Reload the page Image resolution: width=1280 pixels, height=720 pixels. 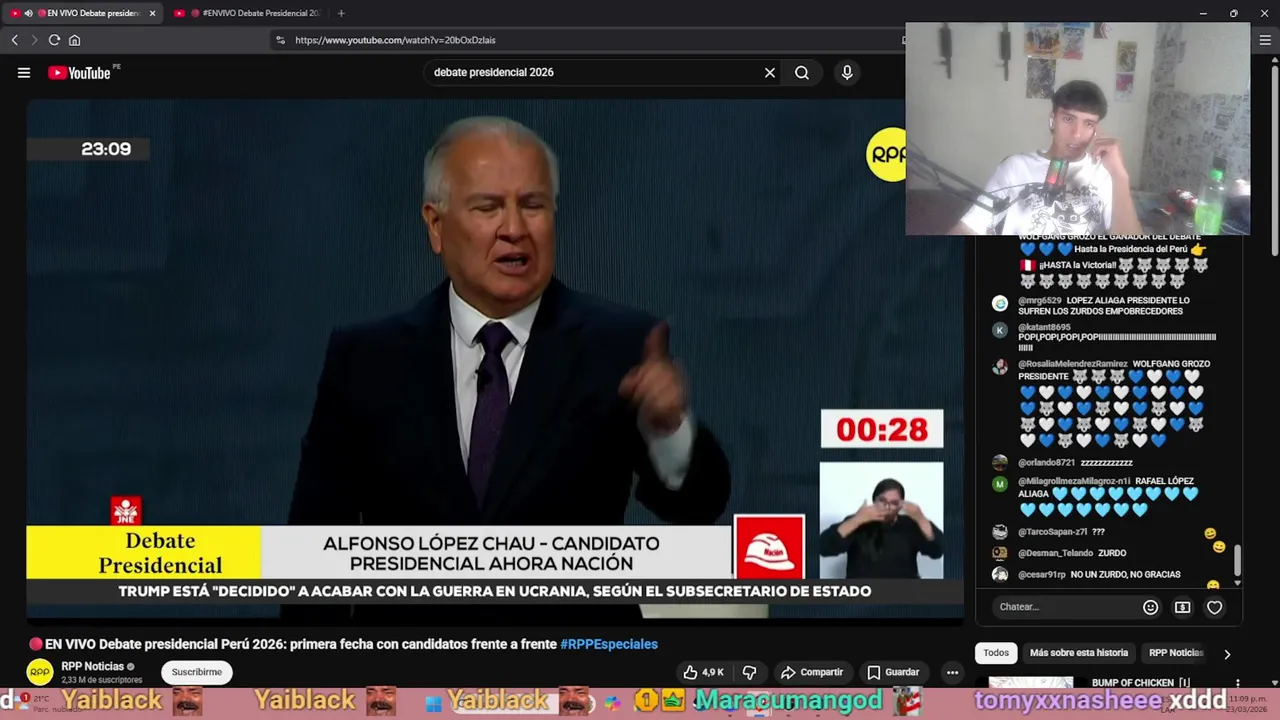pyautogui.click(x=54, y=40)
